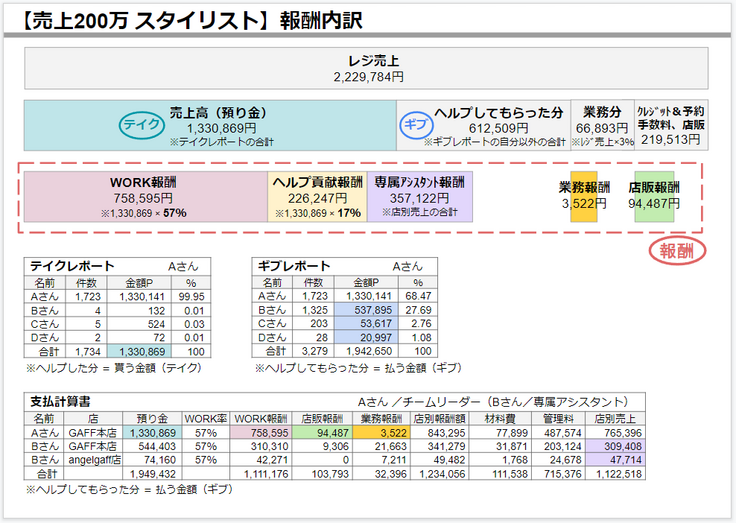Click the yellow ヘルプ貢献報酬 box

tap(316, 197)
